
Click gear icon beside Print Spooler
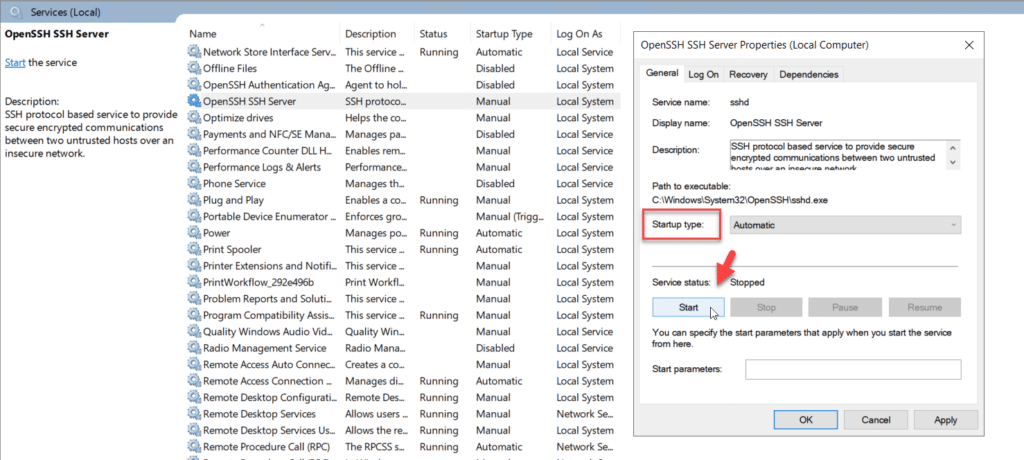194,249
